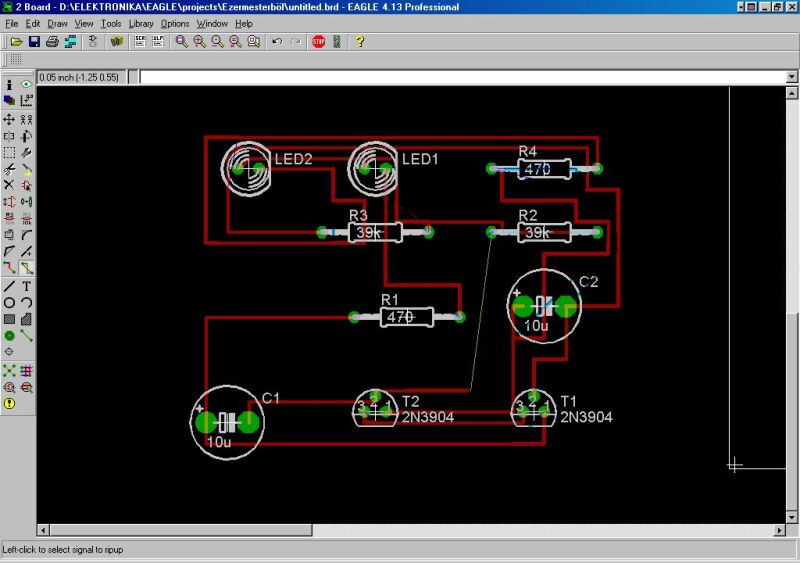Viewport: 800px width, 563px height.
Task: Click the Help question mark button
Action: point(360,41)
